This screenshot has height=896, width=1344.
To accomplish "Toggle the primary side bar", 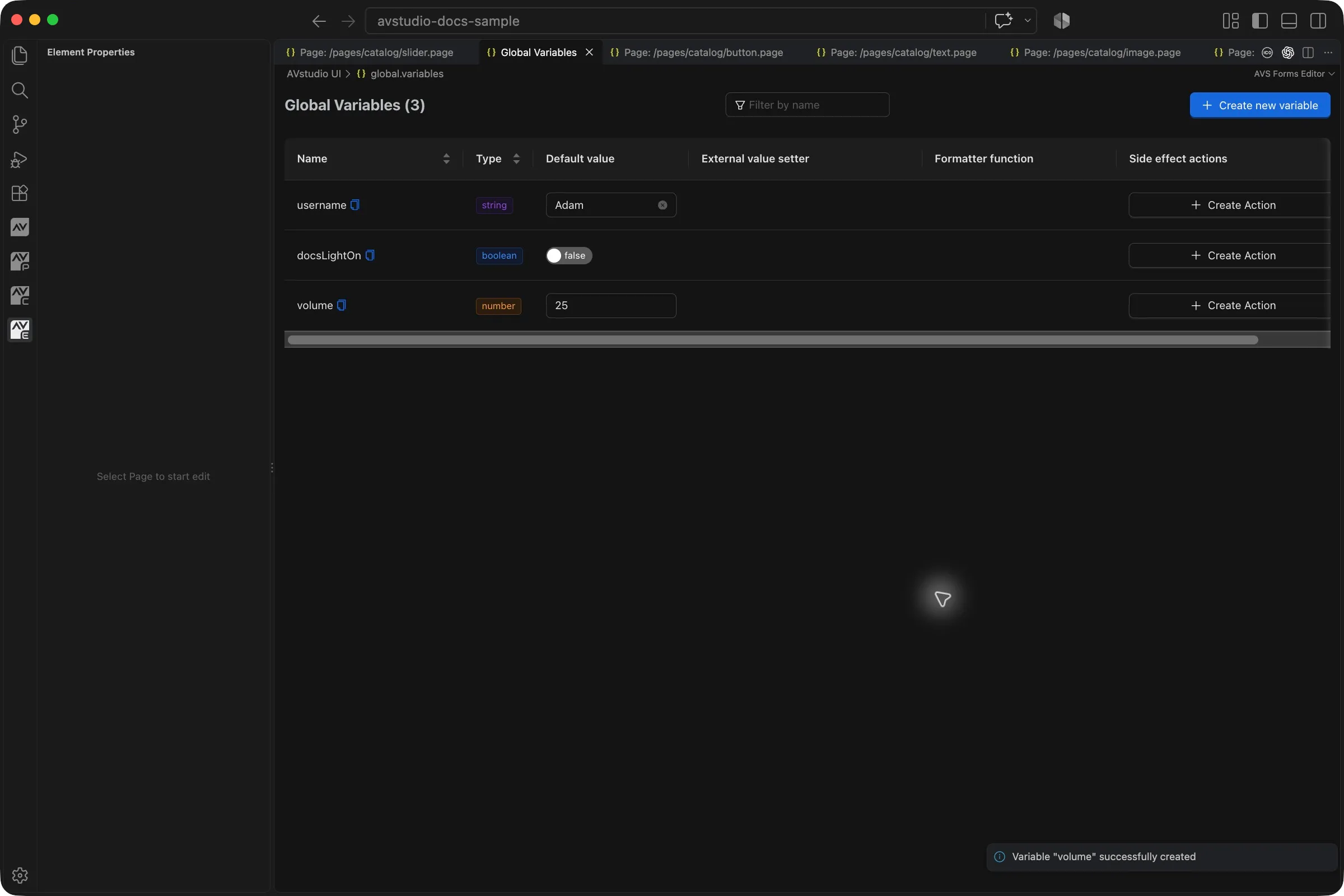I will pos(1259,21).
